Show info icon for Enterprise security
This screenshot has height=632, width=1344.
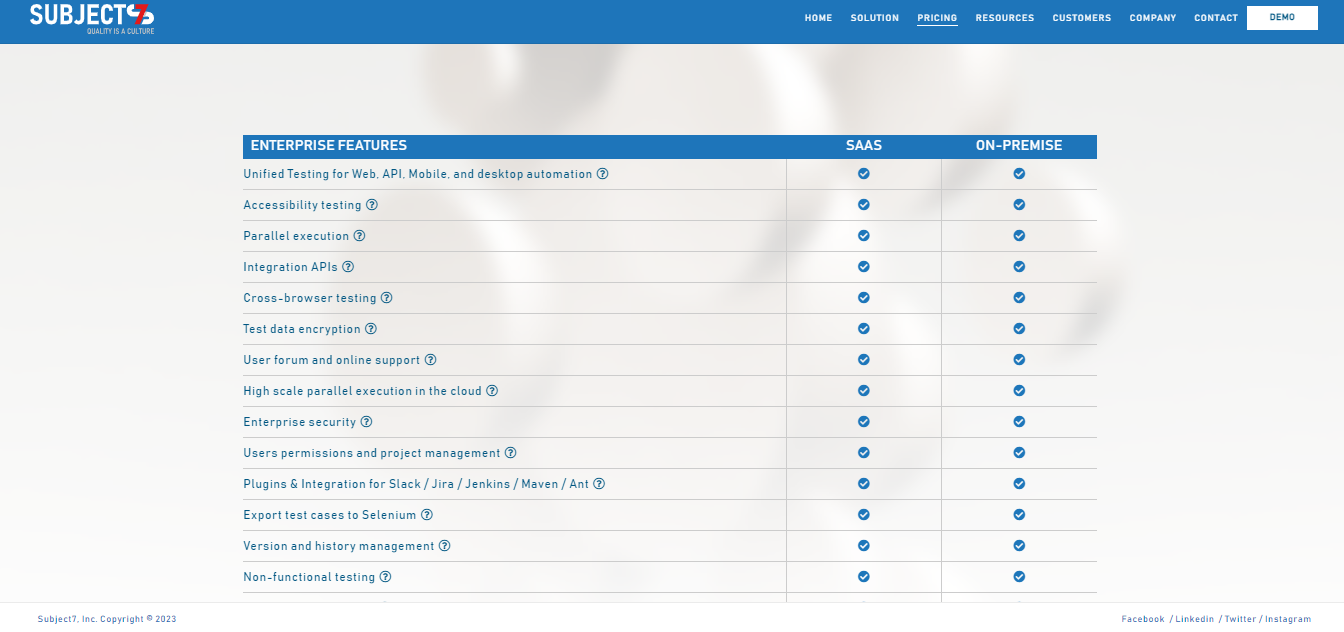366,422
